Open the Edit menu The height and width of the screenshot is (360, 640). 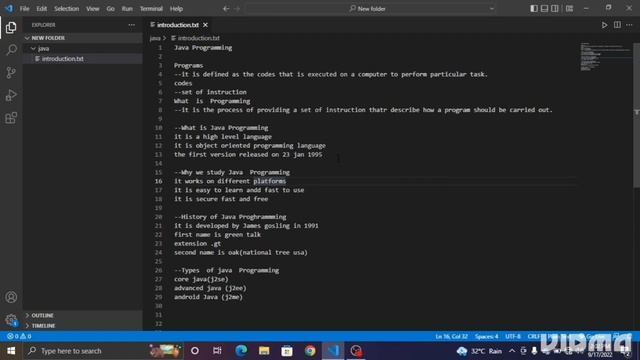(42, 9)
